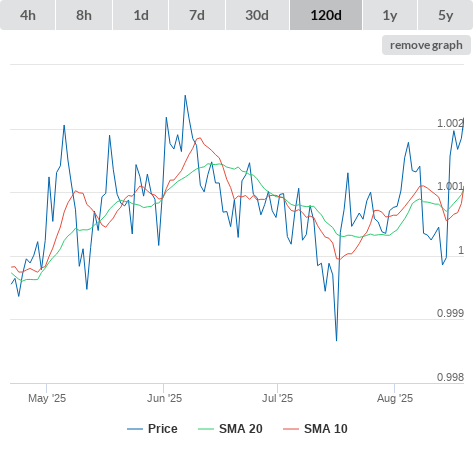Click the Aug '25 axis label

[395, 398]
